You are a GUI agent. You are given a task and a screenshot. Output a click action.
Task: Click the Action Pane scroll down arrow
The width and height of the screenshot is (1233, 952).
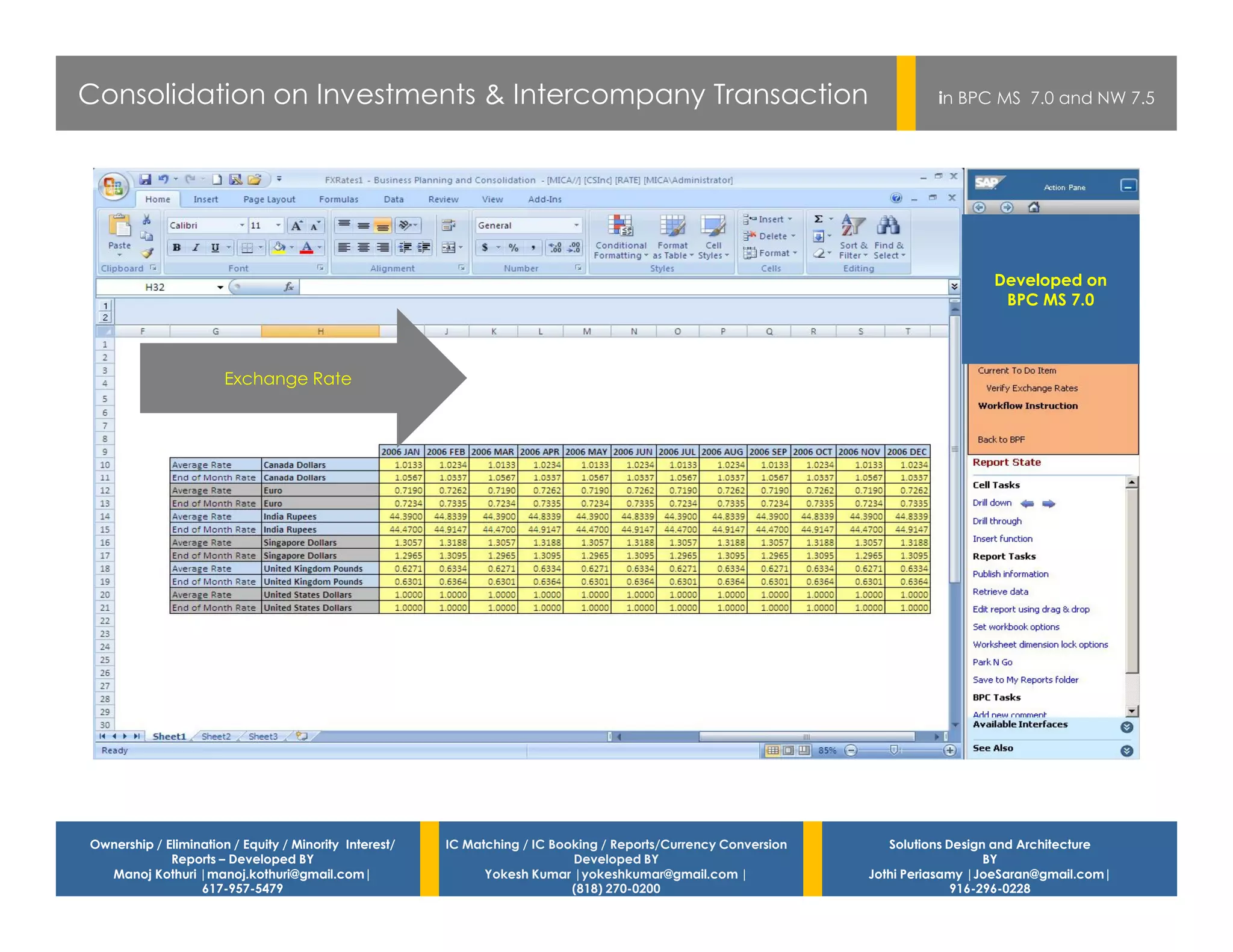coord(1131,711)
